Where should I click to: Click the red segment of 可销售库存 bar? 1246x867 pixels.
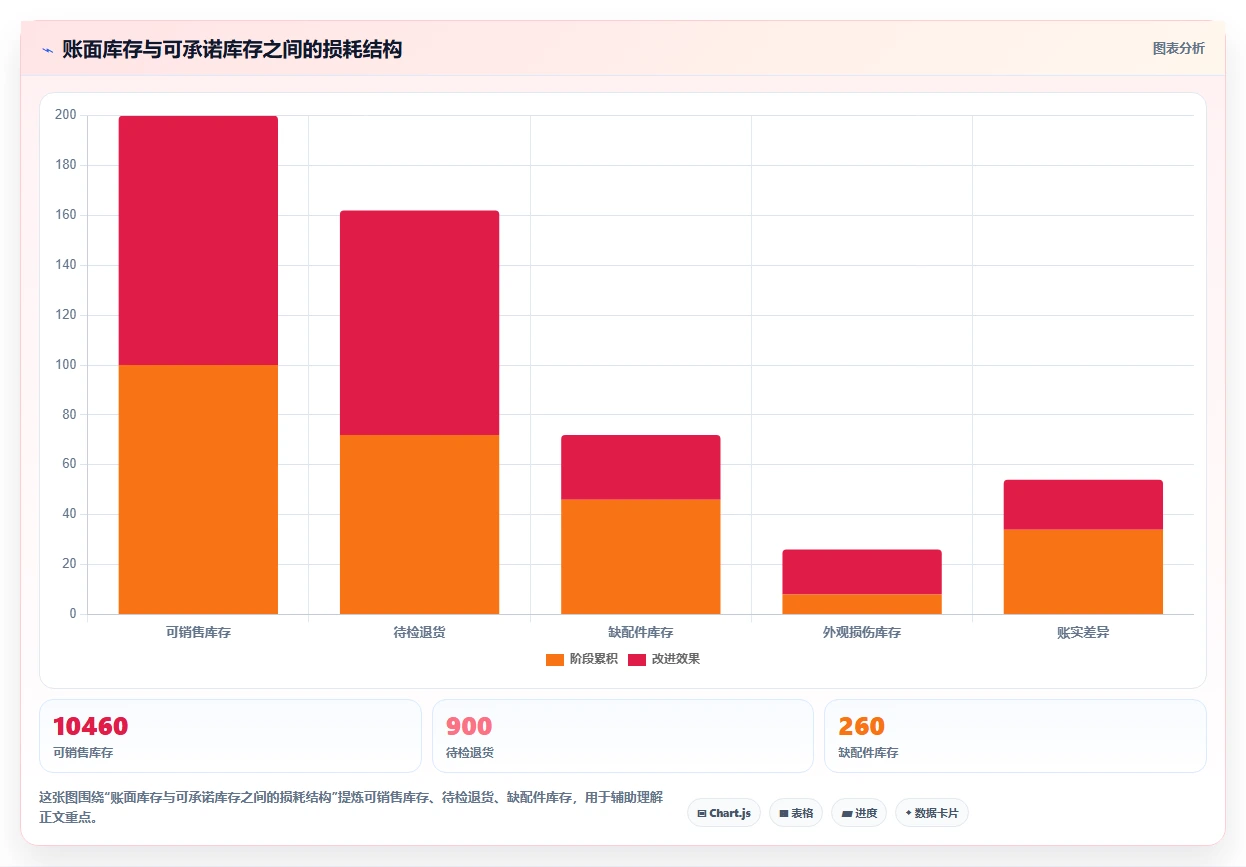click(198, 240)
